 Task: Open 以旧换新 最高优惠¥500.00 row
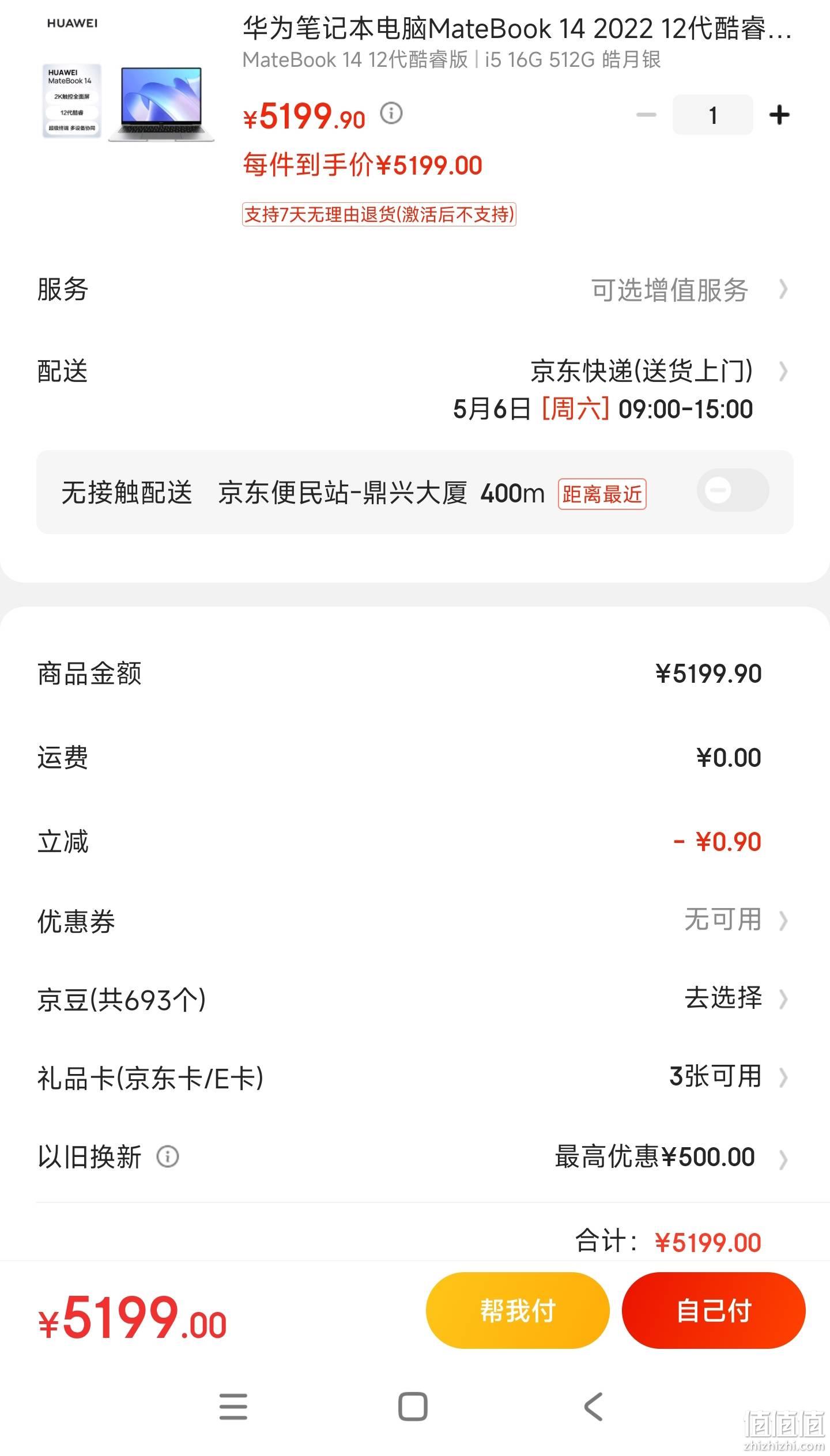click(414, 1157)
